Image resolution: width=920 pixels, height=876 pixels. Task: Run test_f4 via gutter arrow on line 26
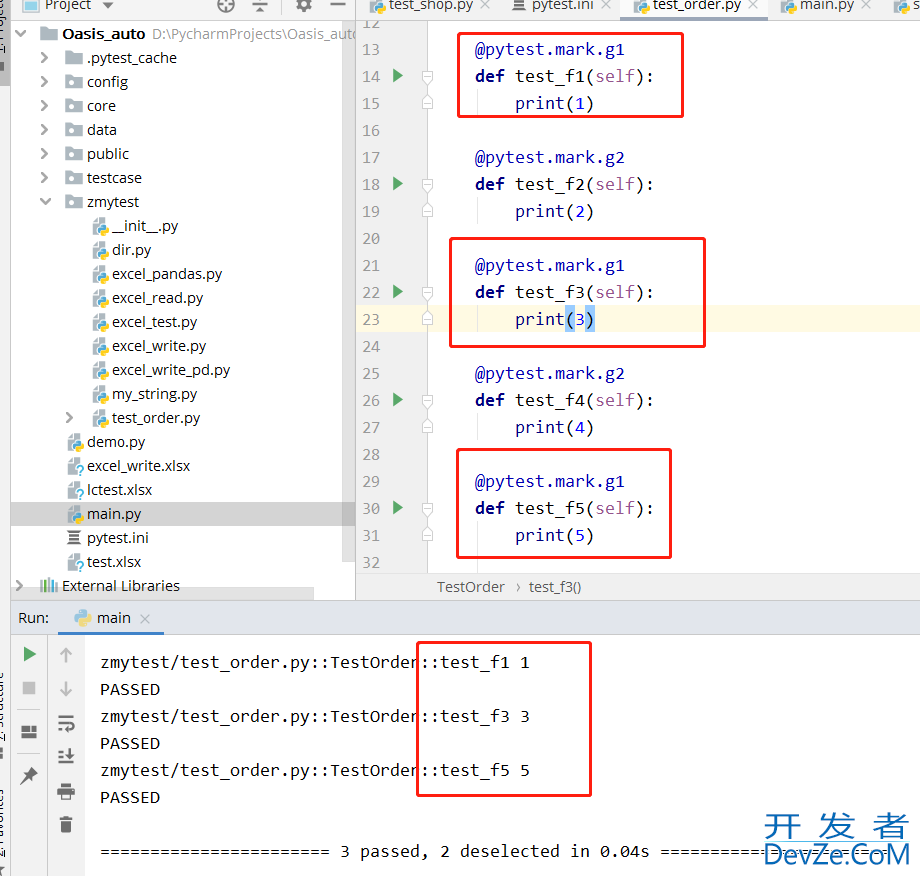(398, 400)
